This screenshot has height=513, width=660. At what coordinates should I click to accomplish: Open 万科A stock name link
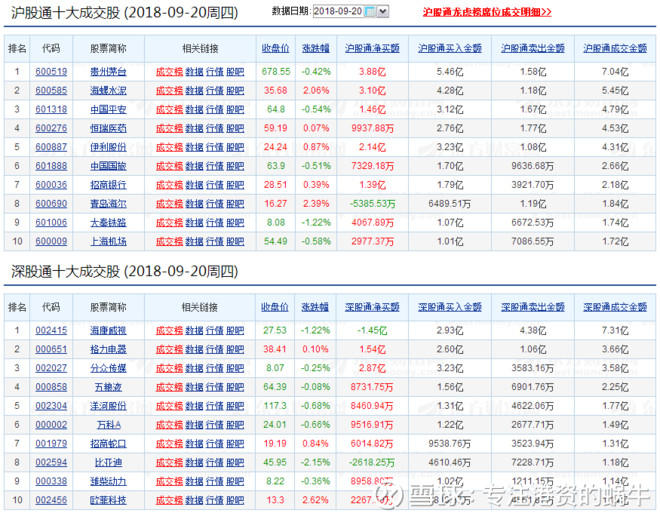109,425
